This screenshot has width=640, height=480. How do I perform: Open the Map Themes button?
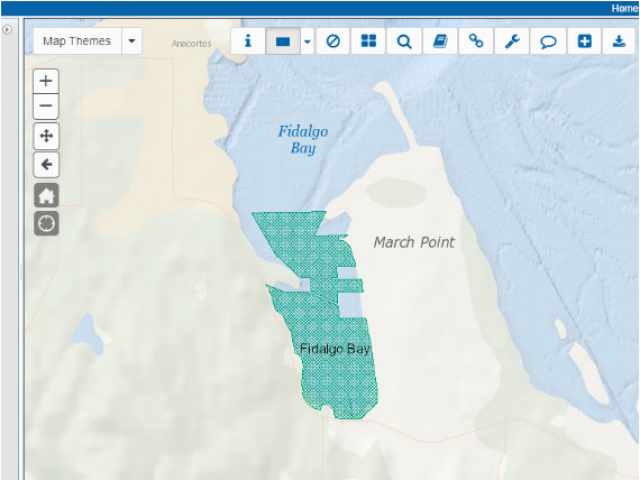tap(77, 41)
